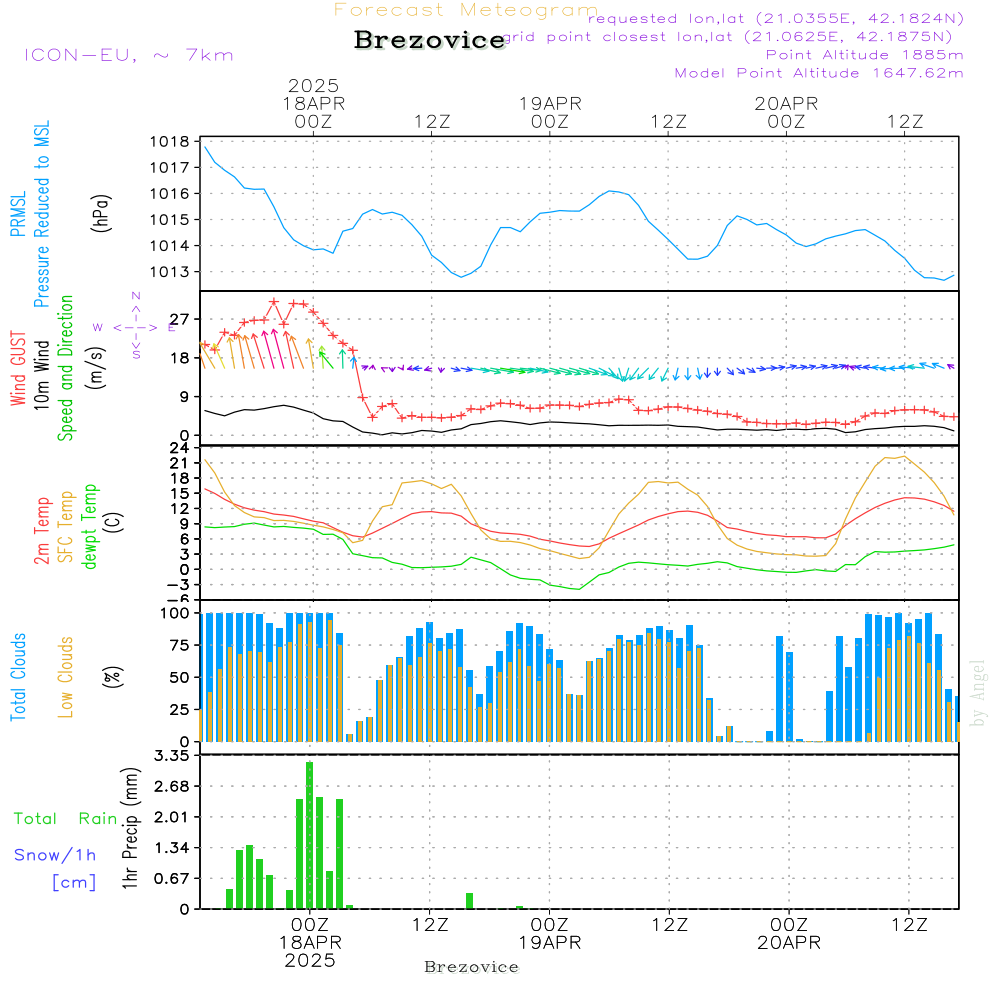Click the green 'dewpt Temp' label
The width and height of the screenshot is (1000, 1000).
(x=89, y=526)
